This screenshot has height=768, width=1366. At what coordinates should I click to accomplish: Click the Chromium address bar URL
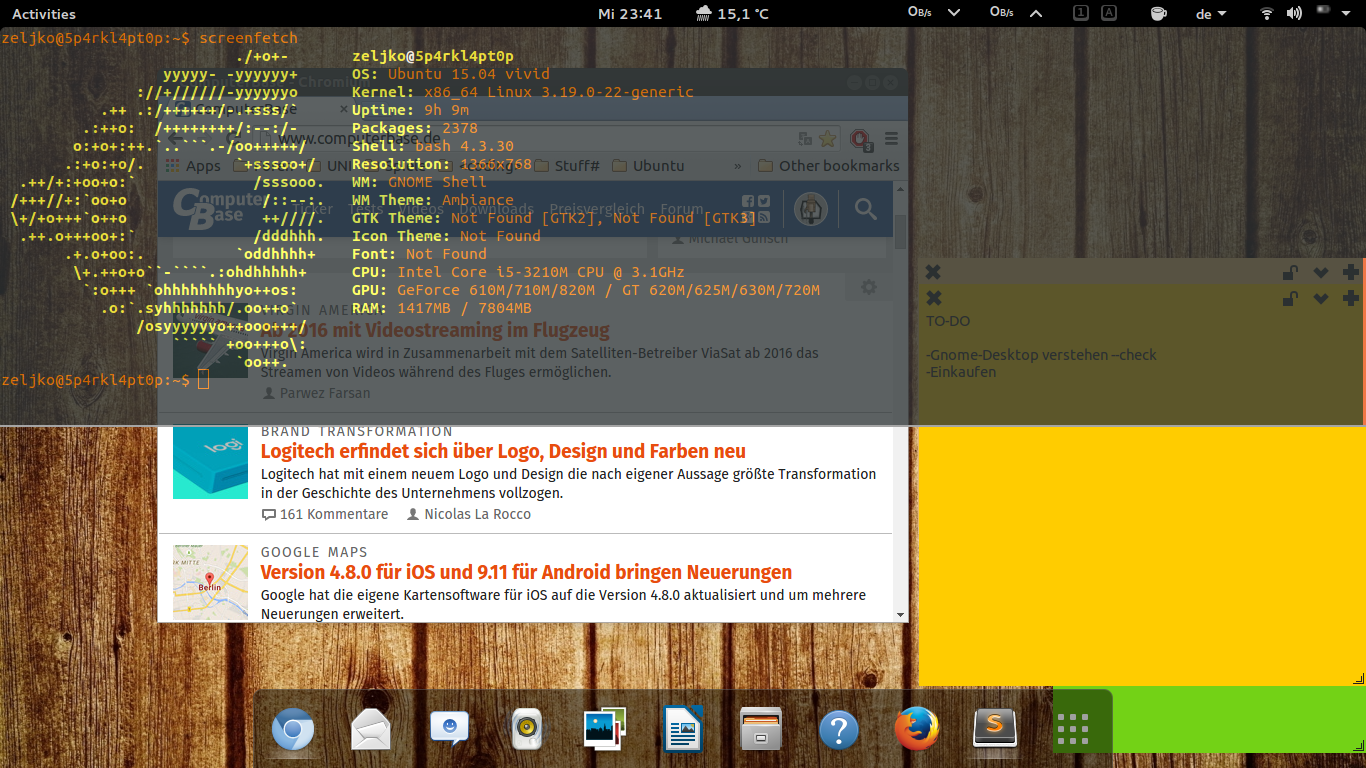click(x=360, y=139)
